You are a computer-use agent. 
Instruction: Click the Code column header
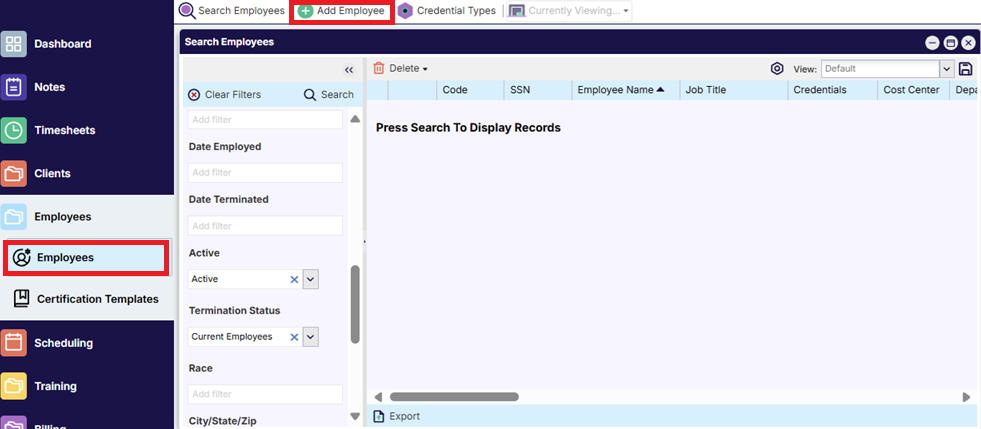coord(470,90)
